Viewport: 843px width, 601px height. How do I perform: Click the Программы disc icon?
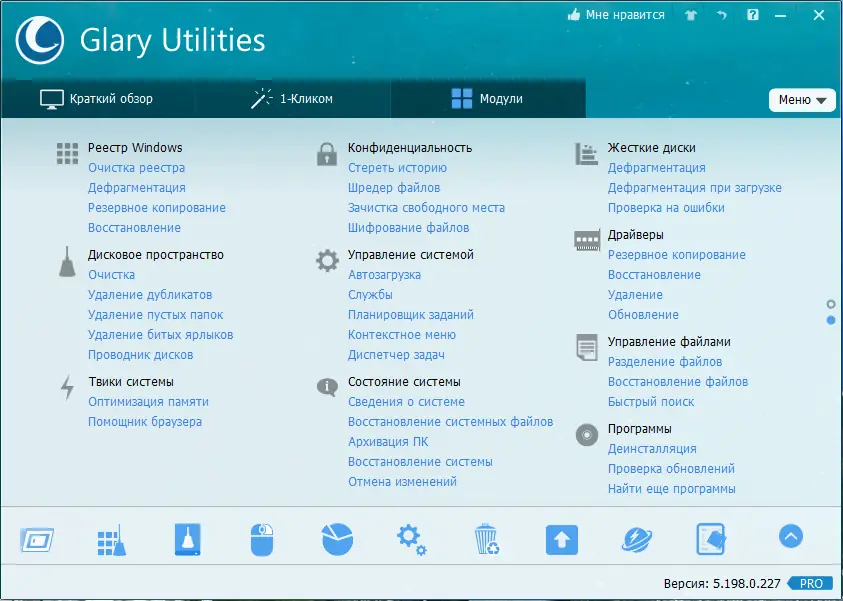587,434
